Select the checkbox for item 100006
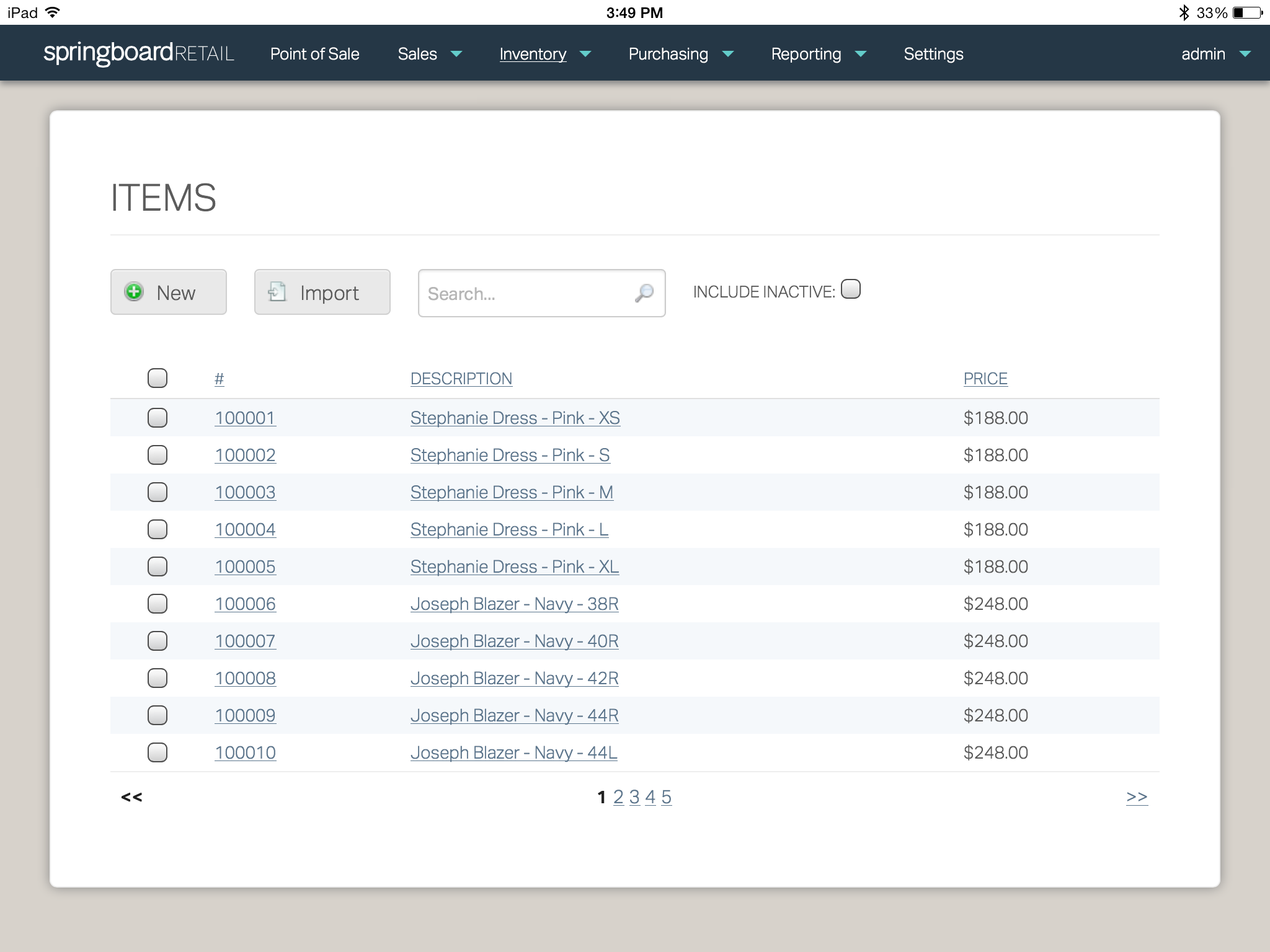 (158, 604)
